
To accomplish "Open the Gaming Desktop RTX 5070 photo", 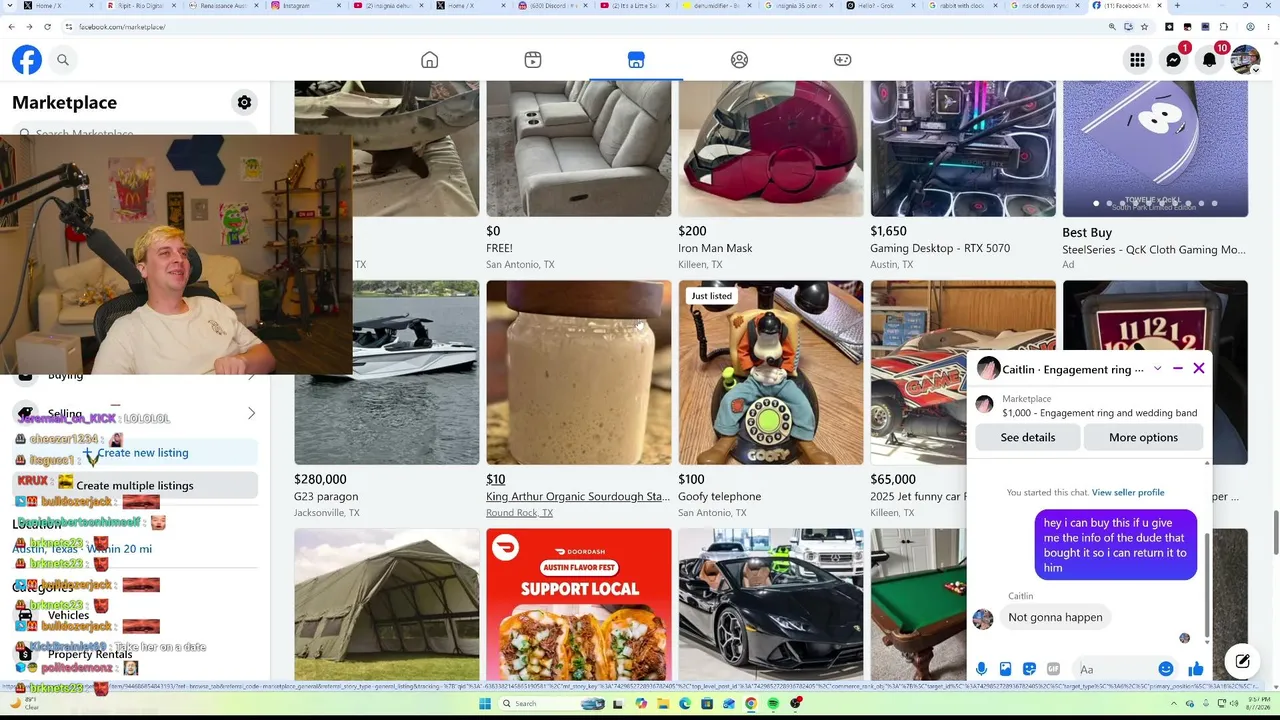I will pyautogui.click(x=963, y=149).
